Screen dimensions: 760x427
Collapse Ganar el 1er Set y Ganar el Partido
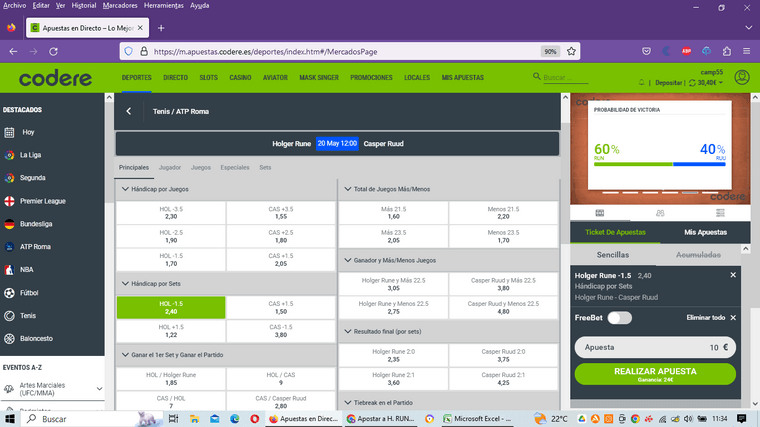point(125,355)
